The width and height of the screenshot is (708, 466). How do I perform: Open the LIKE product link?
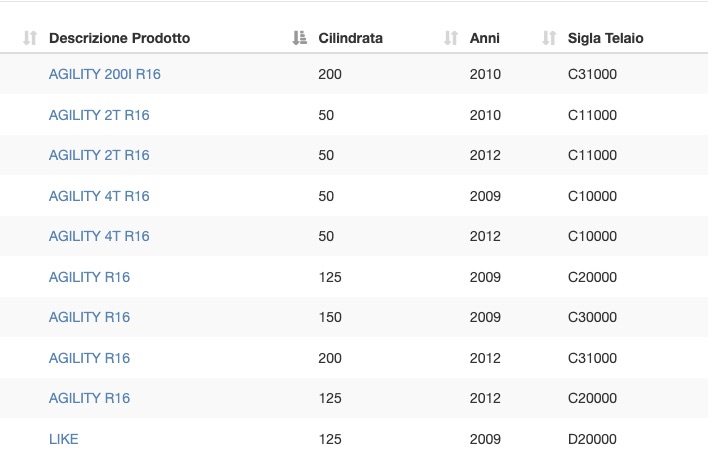pyautogui.click(x=64, y=439)
